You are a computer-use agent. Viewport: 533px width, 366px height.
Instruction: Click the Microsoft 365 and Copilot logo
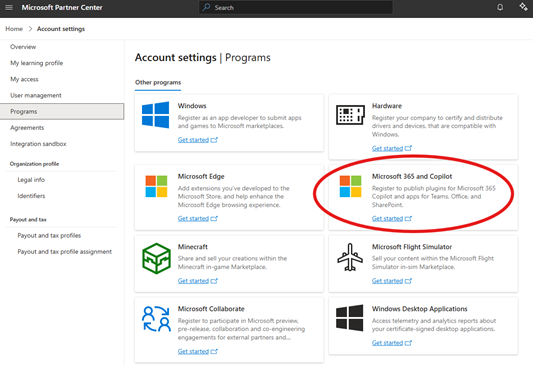[350, 186]
